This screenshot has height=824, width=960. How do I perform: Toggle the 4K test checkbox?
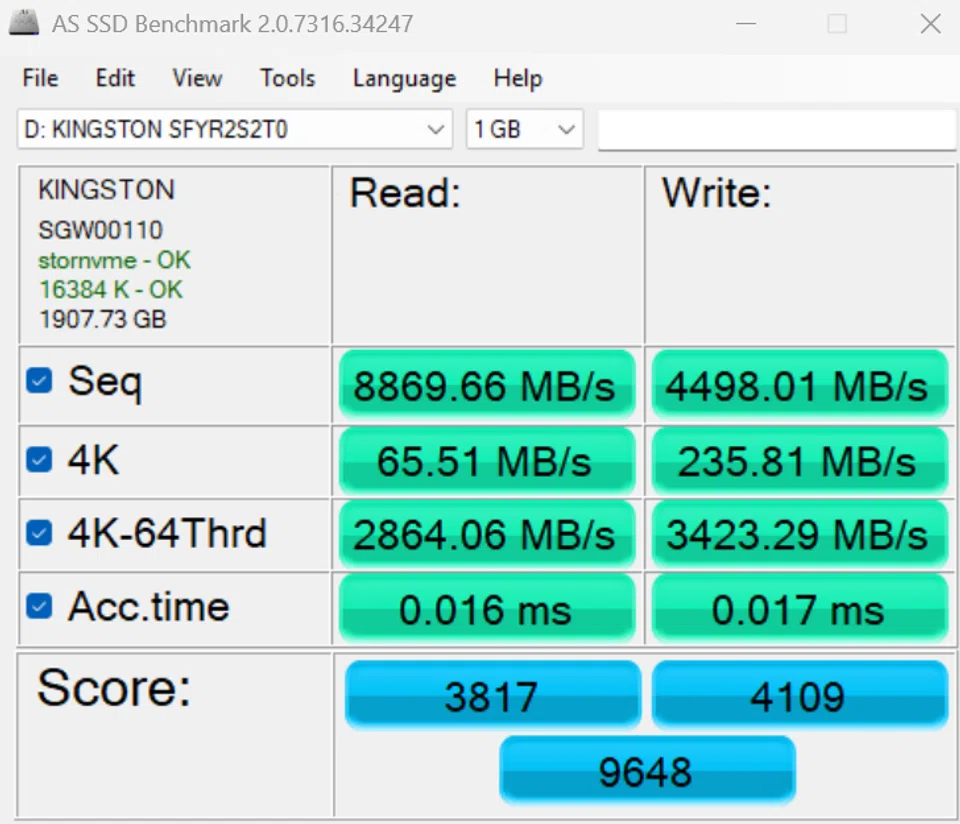click(39, 459)
